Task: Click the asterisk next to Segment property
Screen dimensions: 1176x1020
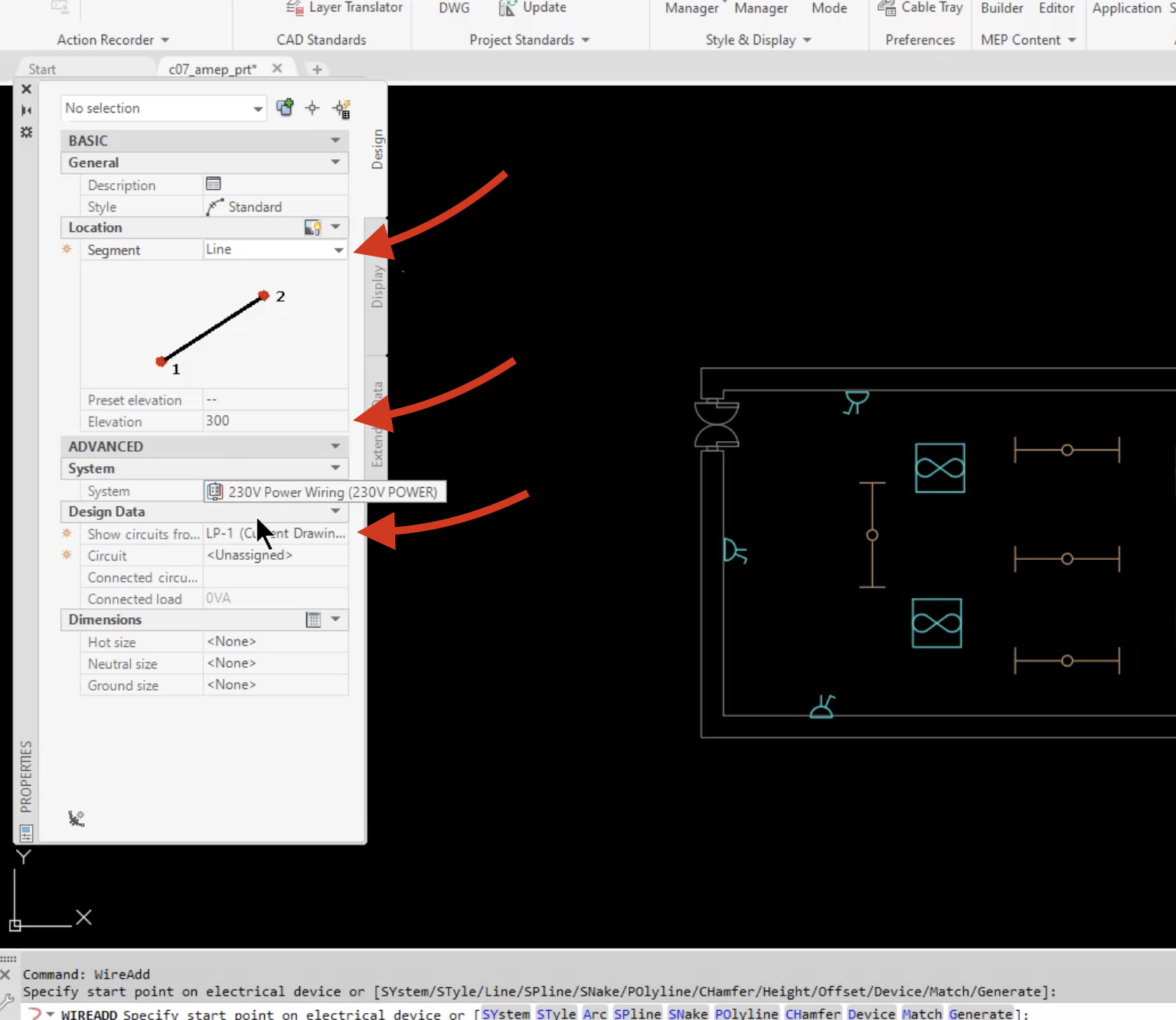Action: point(67,249)
